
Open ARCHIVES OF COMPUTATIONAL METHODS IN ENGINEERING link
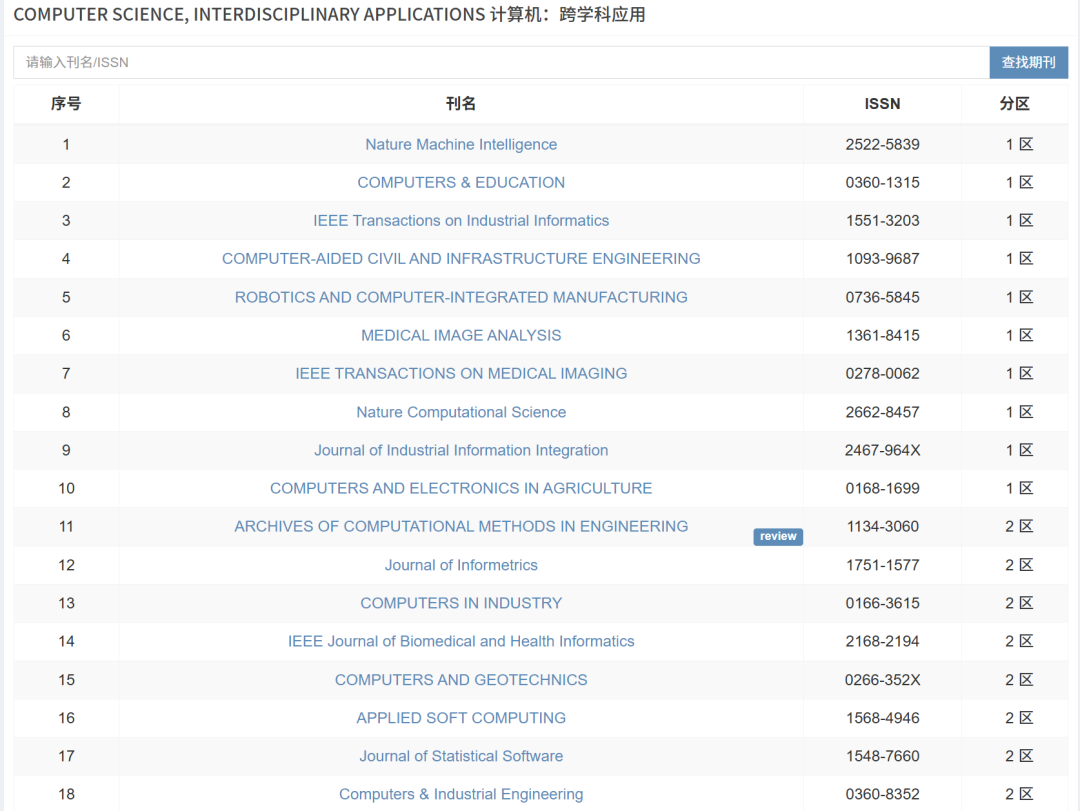tap(461, 526)
